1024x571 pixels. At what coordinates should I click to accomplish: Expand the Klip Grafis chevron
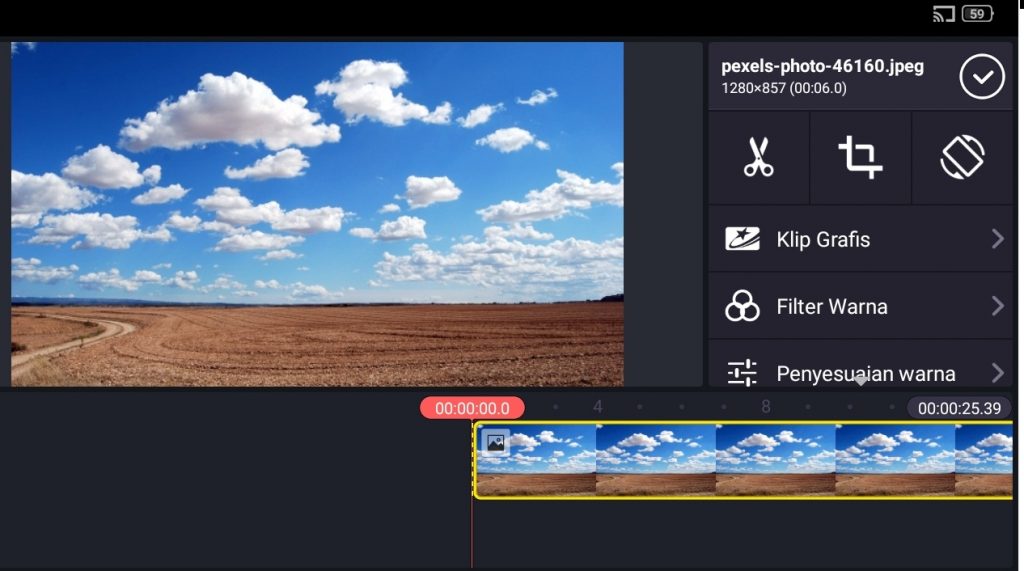pyautogui.click(x=997, y=239)
